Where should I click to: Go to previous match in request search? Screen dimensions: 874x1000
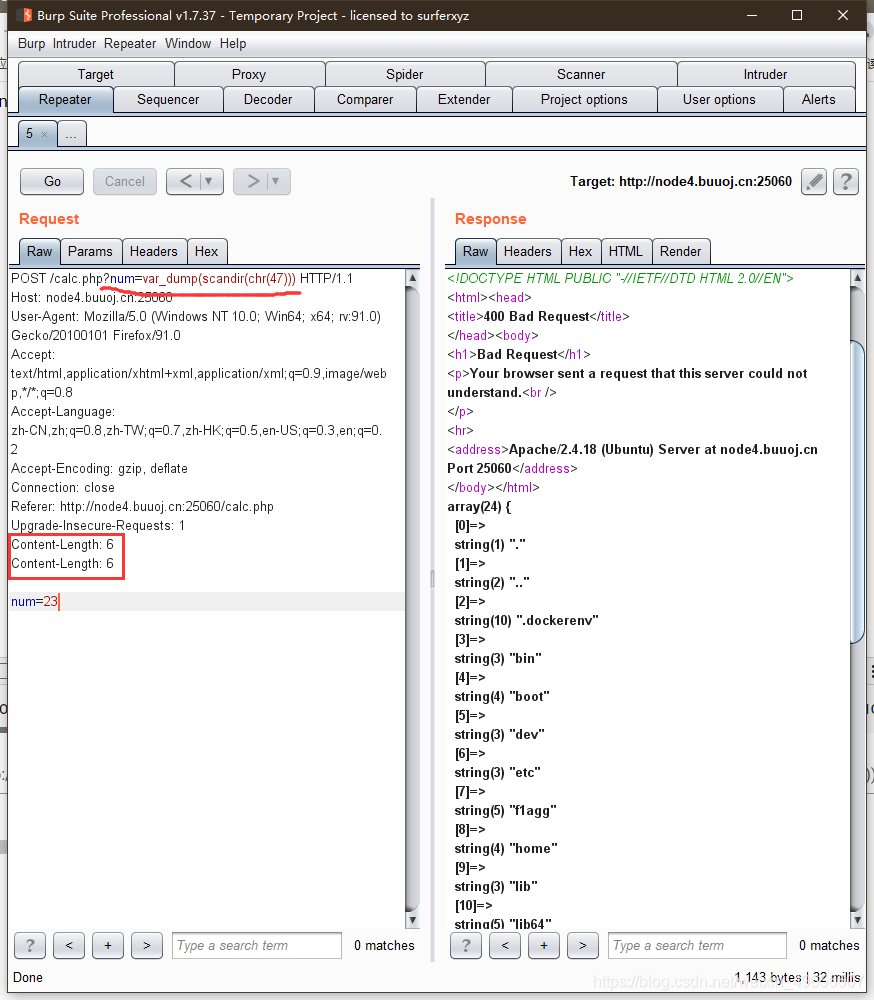[x=69, y=945]
